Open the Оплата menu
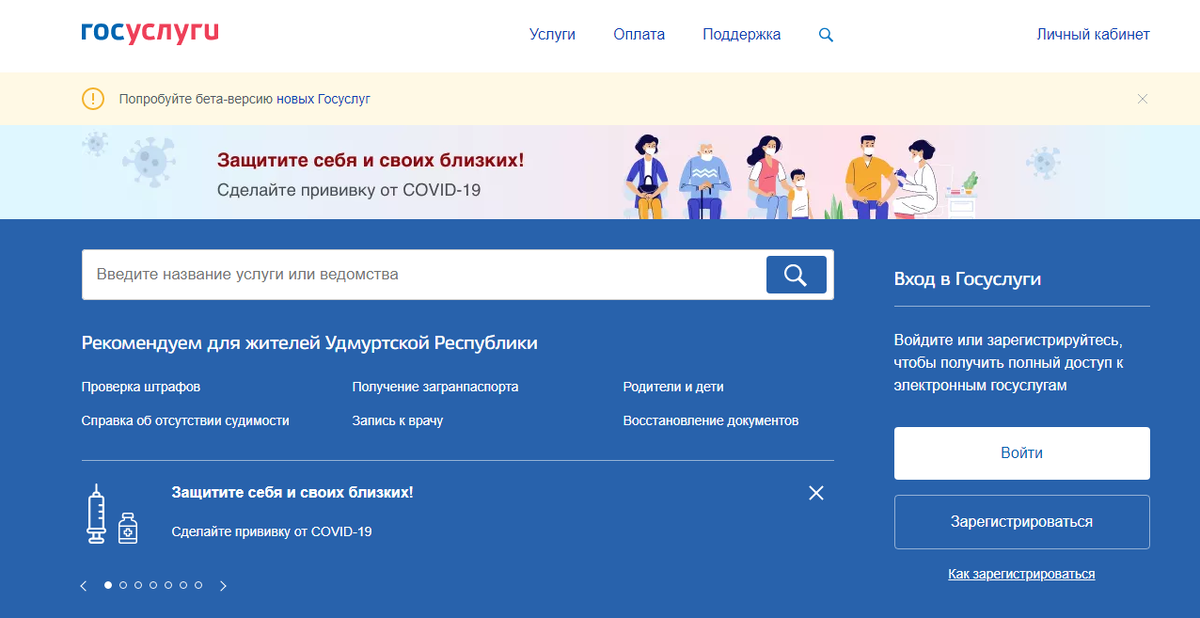1200x618 pixels. click(x=639, y=34)
